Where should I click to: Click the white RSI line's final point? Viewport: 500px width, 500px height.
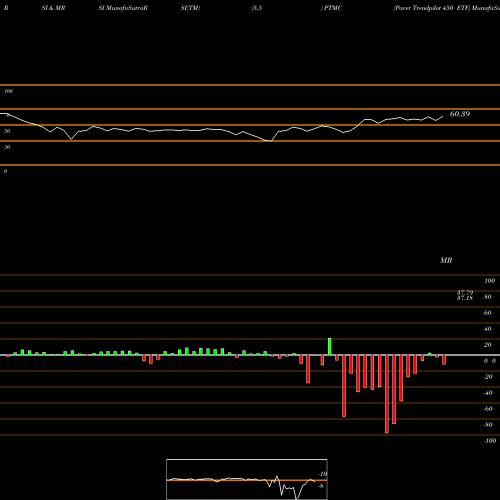(x=443, y=117)
